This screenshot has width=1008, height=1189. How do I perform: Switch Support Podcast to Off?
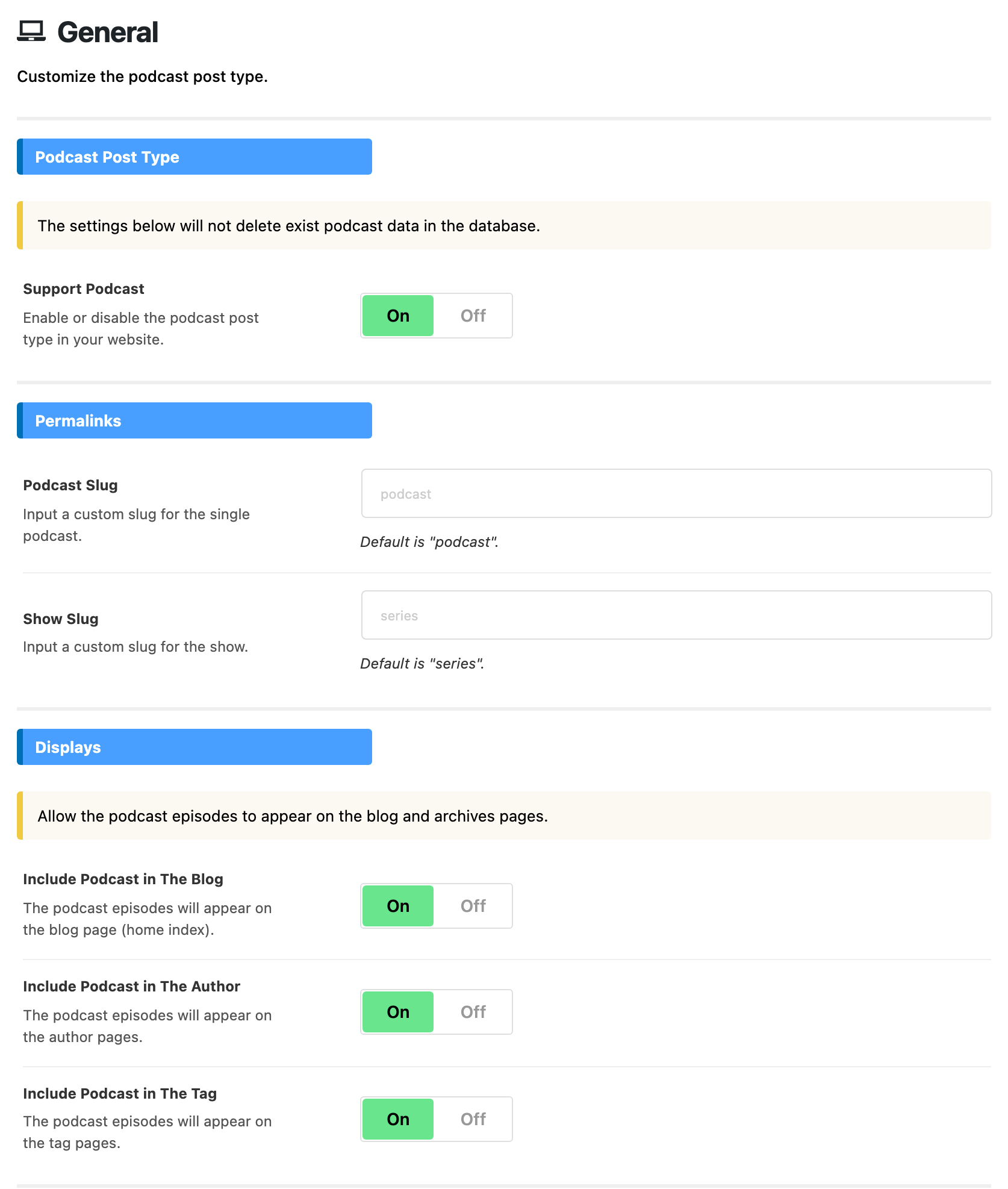click(x=473, y=316)
